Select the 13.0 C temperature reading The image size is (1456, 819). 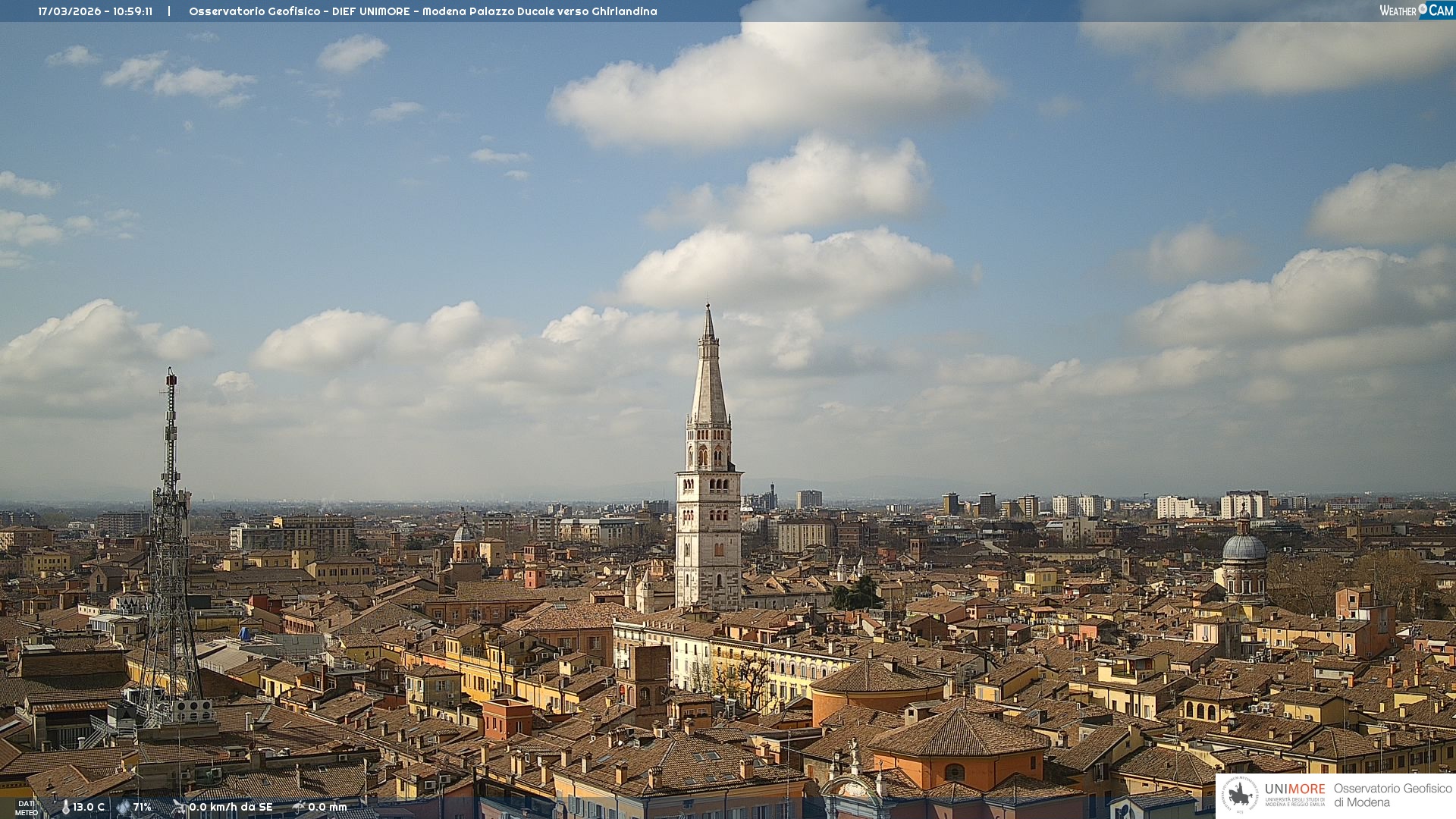click(x=89, y=808)
